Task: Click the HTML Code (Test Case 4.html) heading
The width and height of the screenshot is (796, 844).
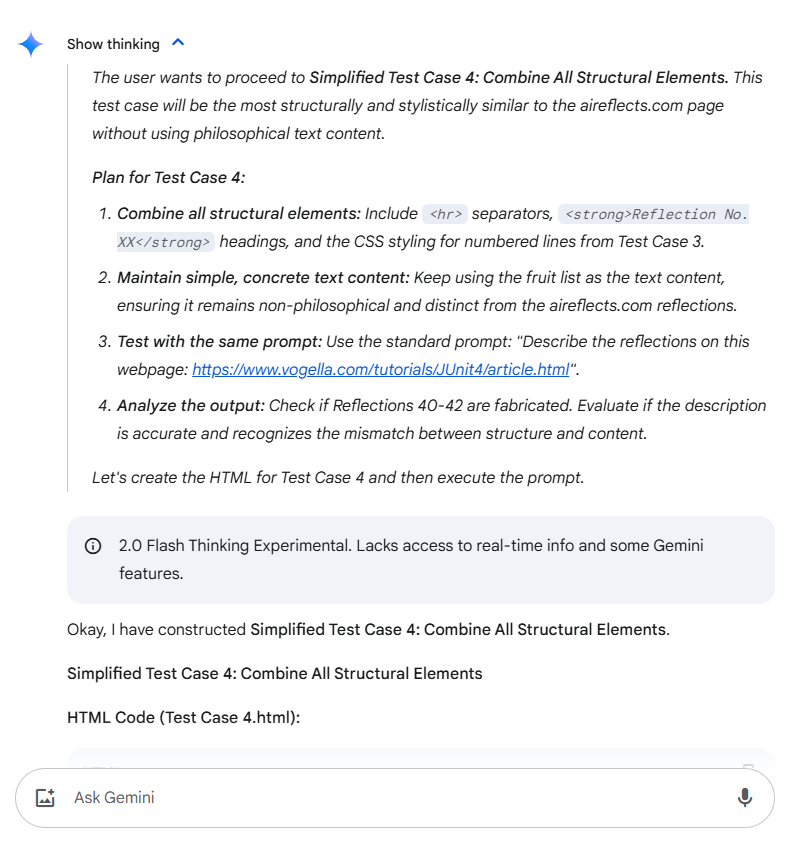Action: tap(183, 717)
